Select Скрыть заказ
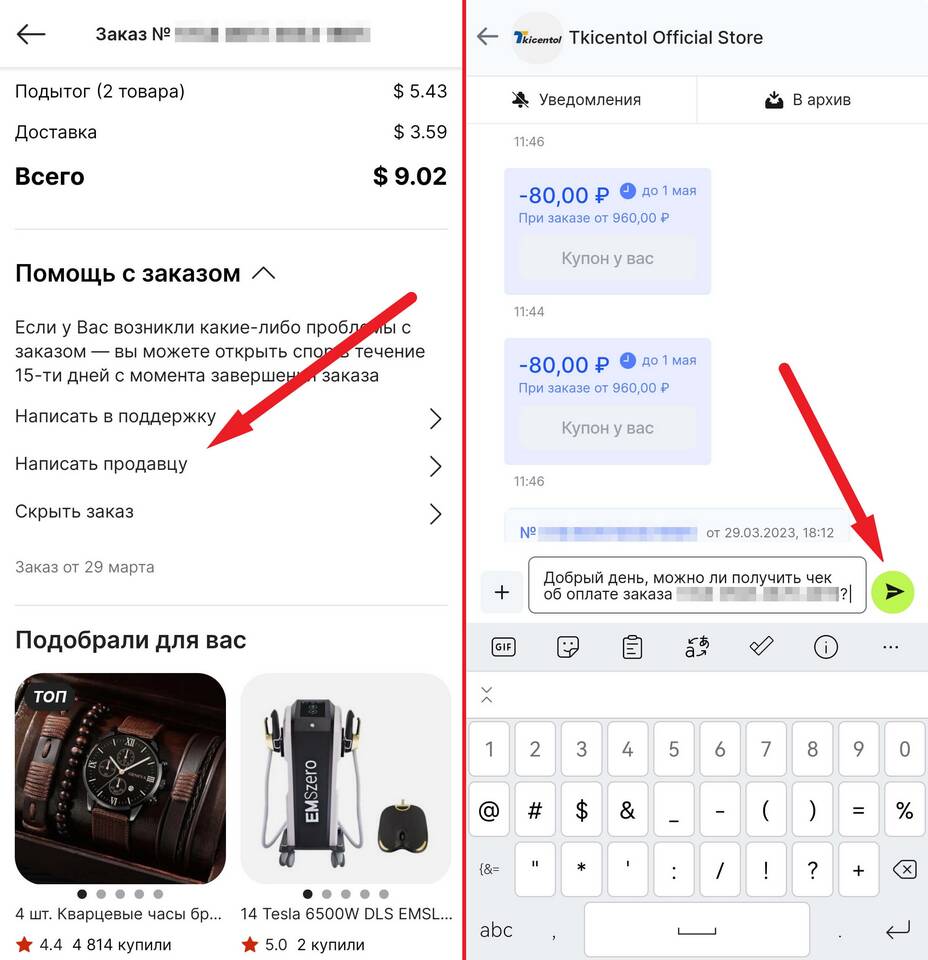928x960 pixels. click(x=228, y=512)
